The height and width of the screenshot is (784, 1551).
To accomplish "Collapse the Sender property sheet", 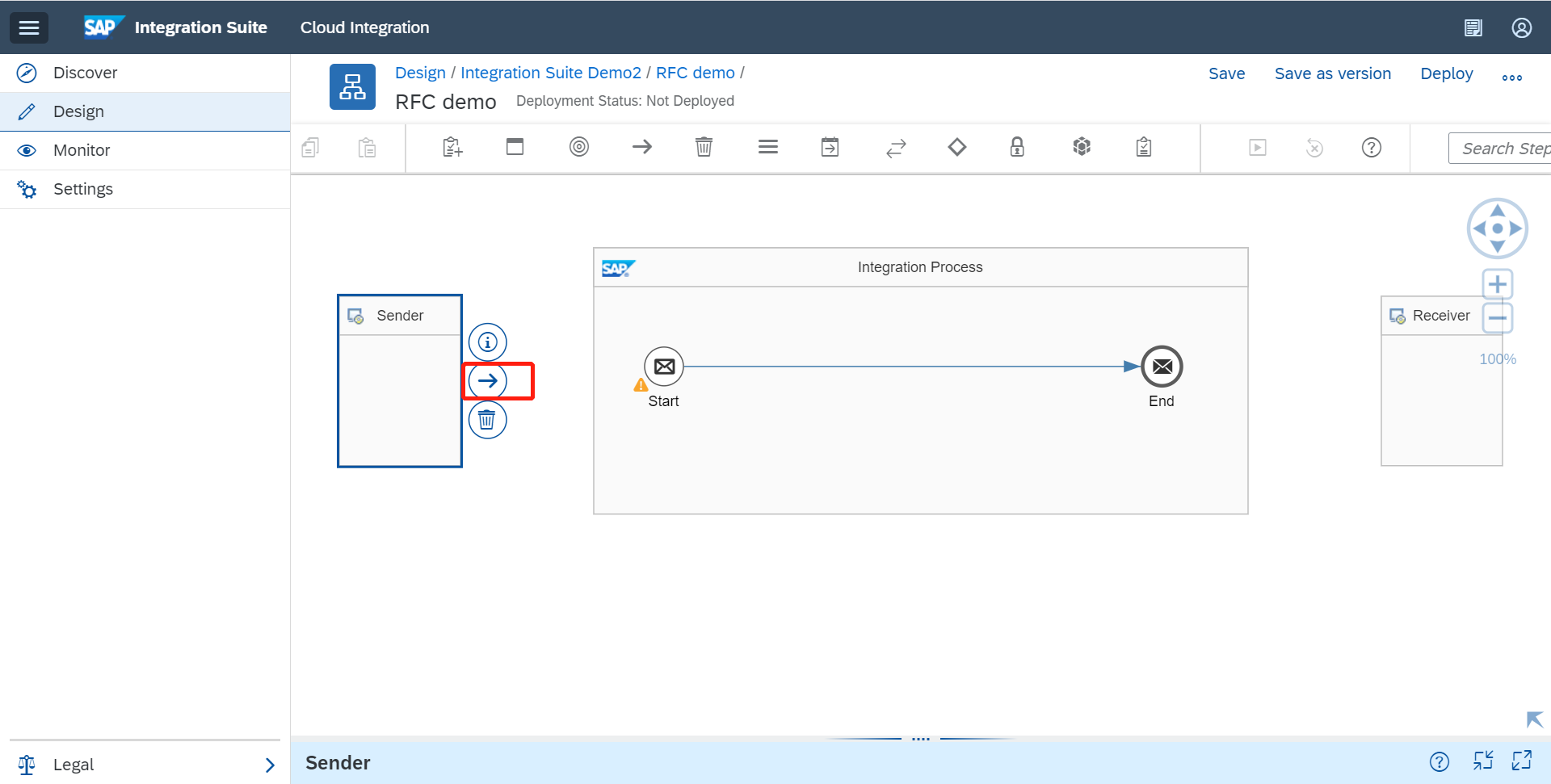I will click(x=1484, y=761).
